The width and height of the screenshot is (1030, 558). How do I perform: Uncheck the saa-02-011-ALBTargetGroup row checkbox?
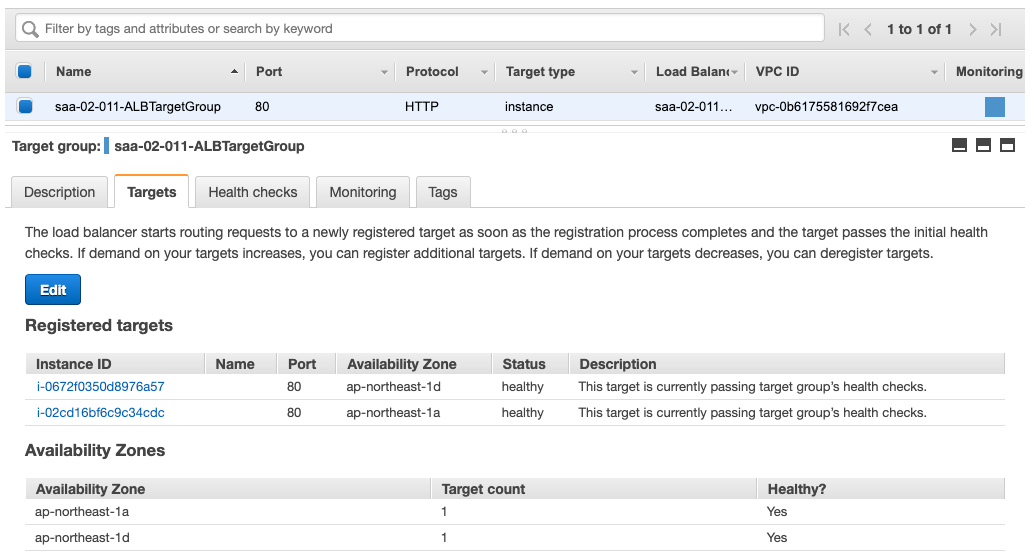pyautogui.click(x=25, y=106)
